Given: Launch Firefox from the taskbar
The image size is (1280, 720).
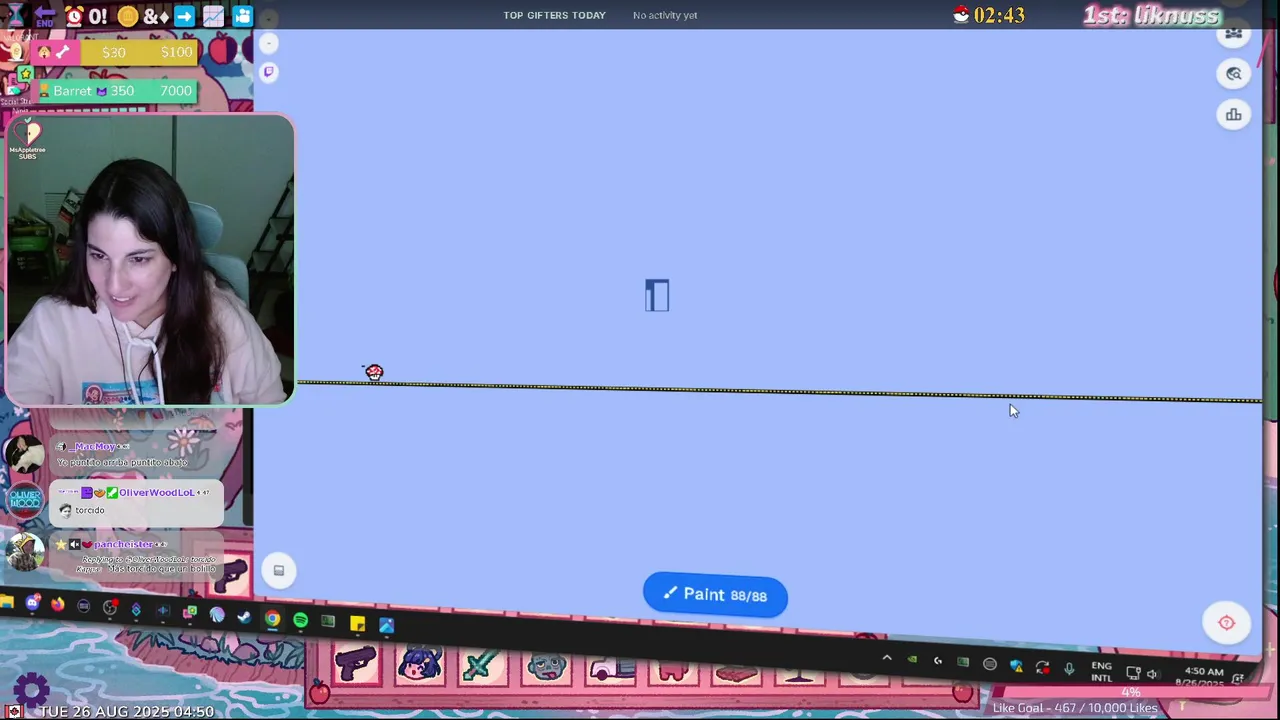Looking at the screenshot, I should (58, 604).
